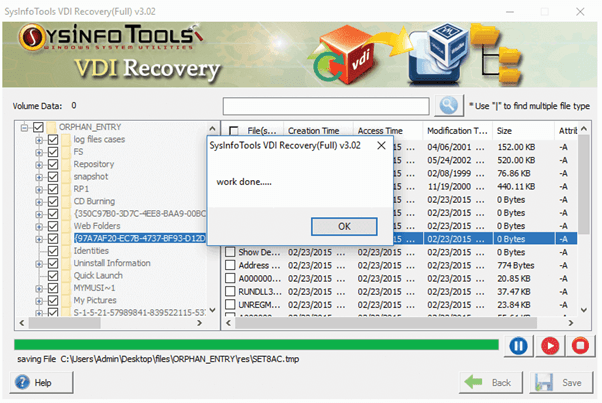Click the Identities folder icon
The image size is (602, 403).
(x=66, y=251)
